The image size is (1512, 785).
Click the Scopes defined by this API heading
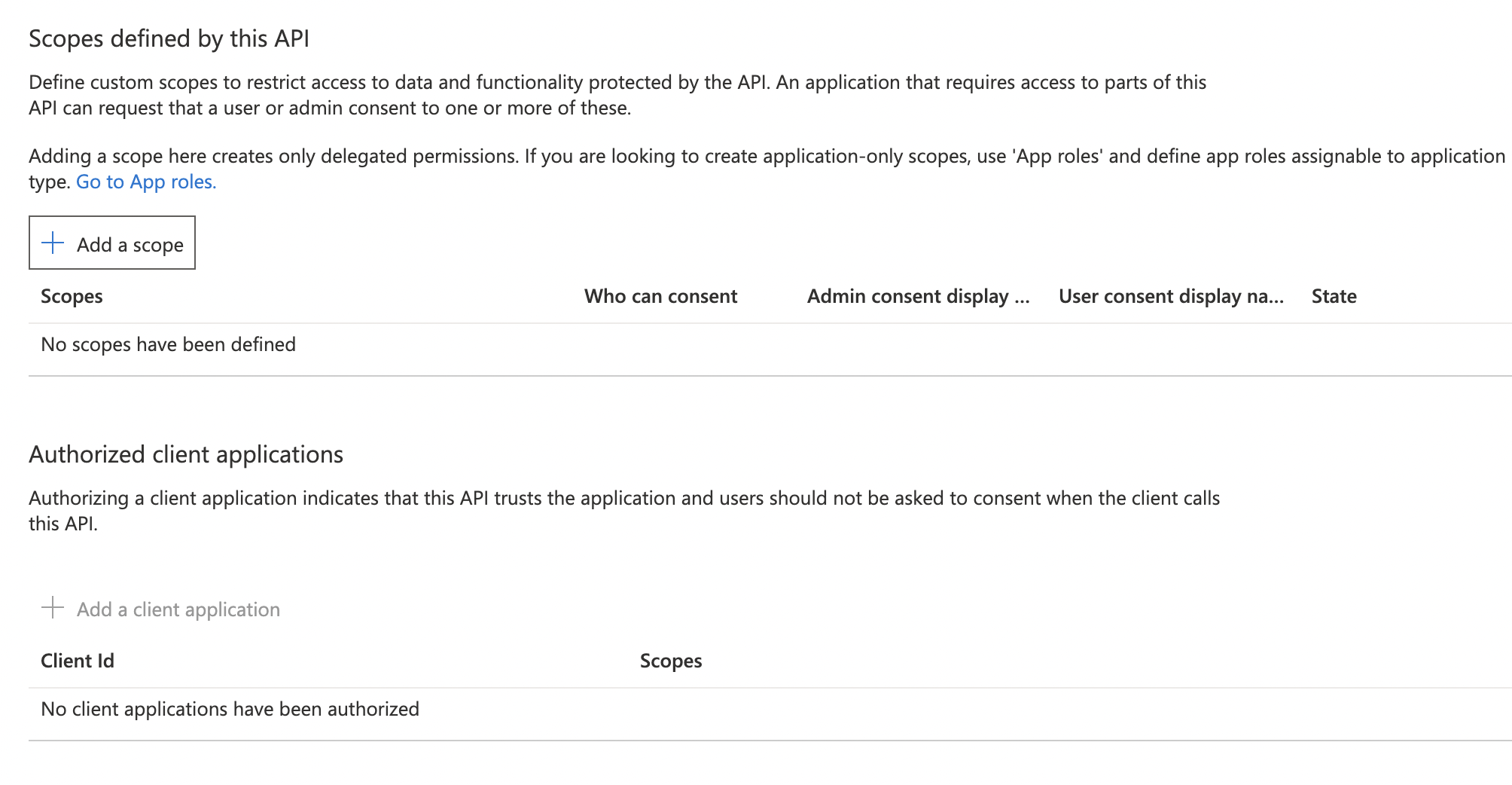[169, 38]
